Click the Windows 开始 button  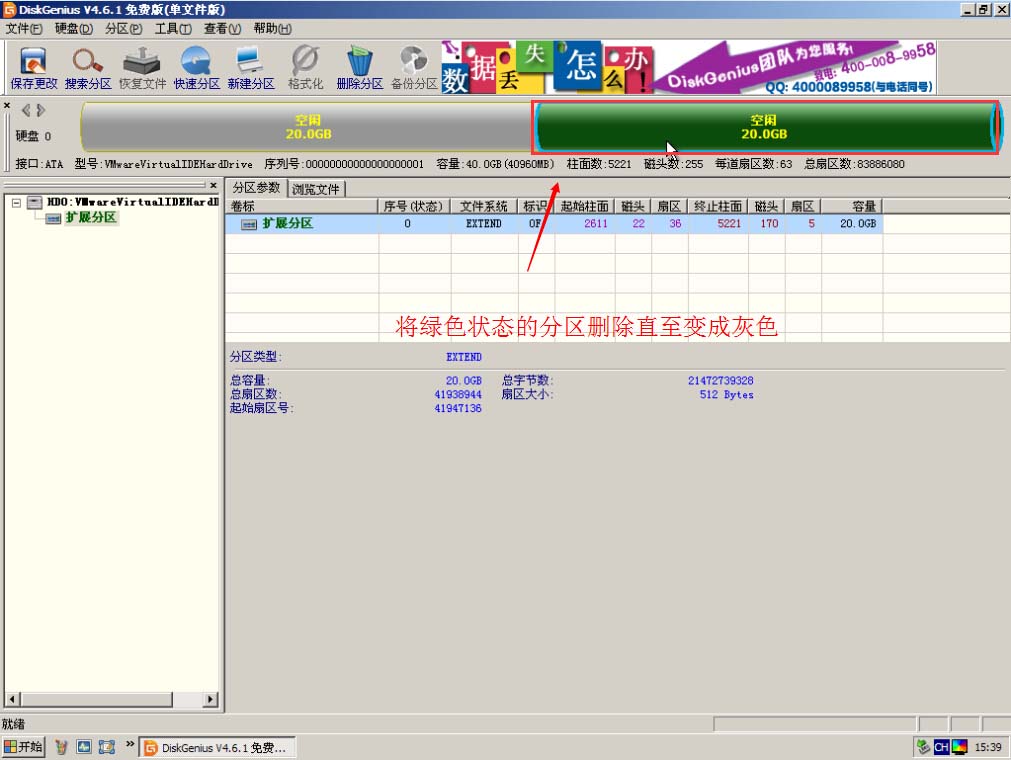[x=22, y=746]
